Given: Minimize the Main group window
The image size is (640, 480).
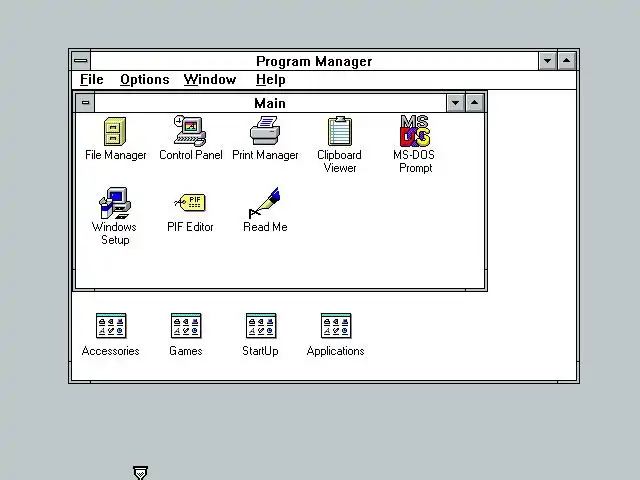Looking at the screenshot, I should pos(456,102).
